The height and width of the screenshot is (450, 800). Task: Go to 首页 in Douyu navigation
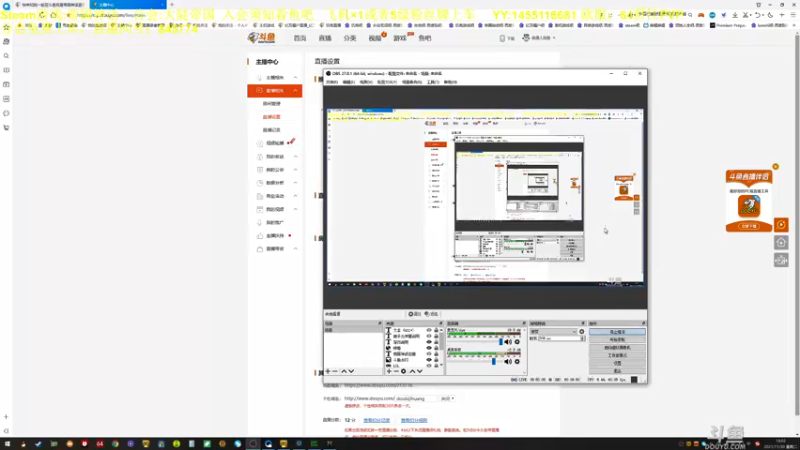[x=300, y=38]
